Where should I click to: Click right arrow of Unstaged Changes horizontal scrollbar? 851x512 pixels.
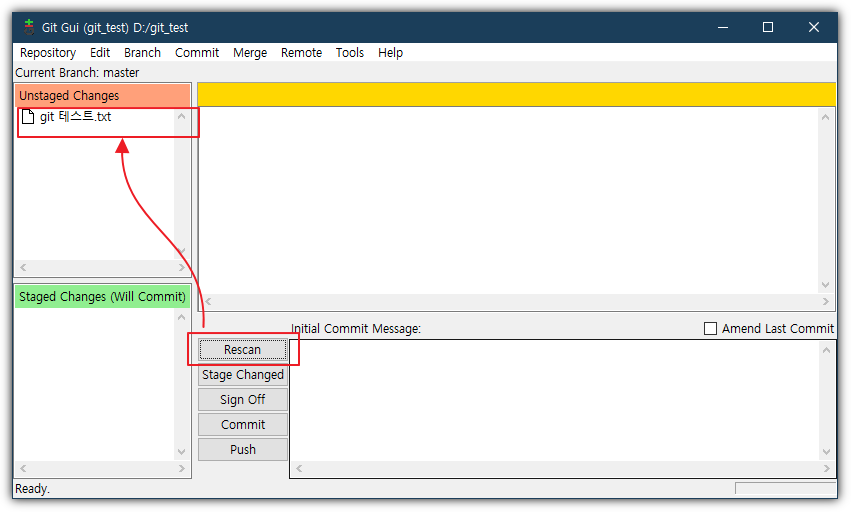click(182, 267)
